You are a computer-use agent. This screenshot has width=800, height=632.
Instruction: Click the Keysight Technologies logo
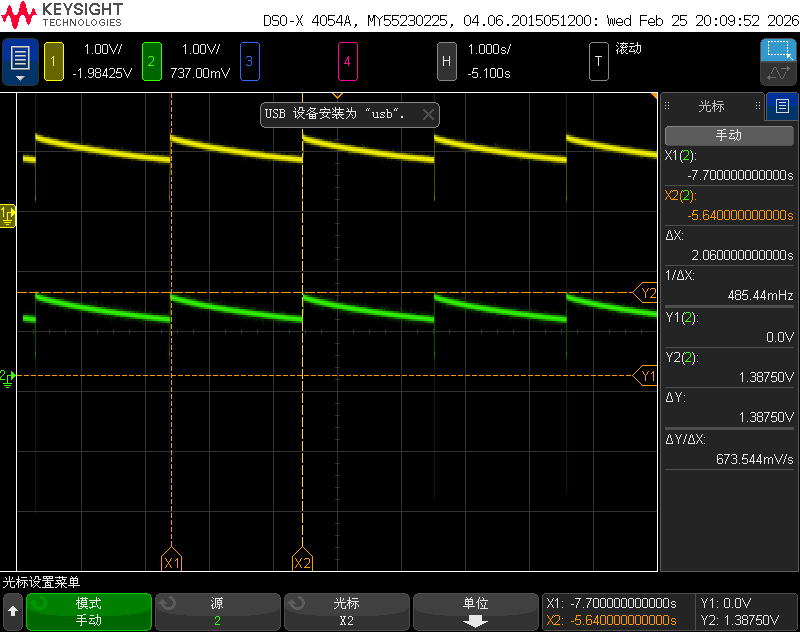tap(62, 15)
